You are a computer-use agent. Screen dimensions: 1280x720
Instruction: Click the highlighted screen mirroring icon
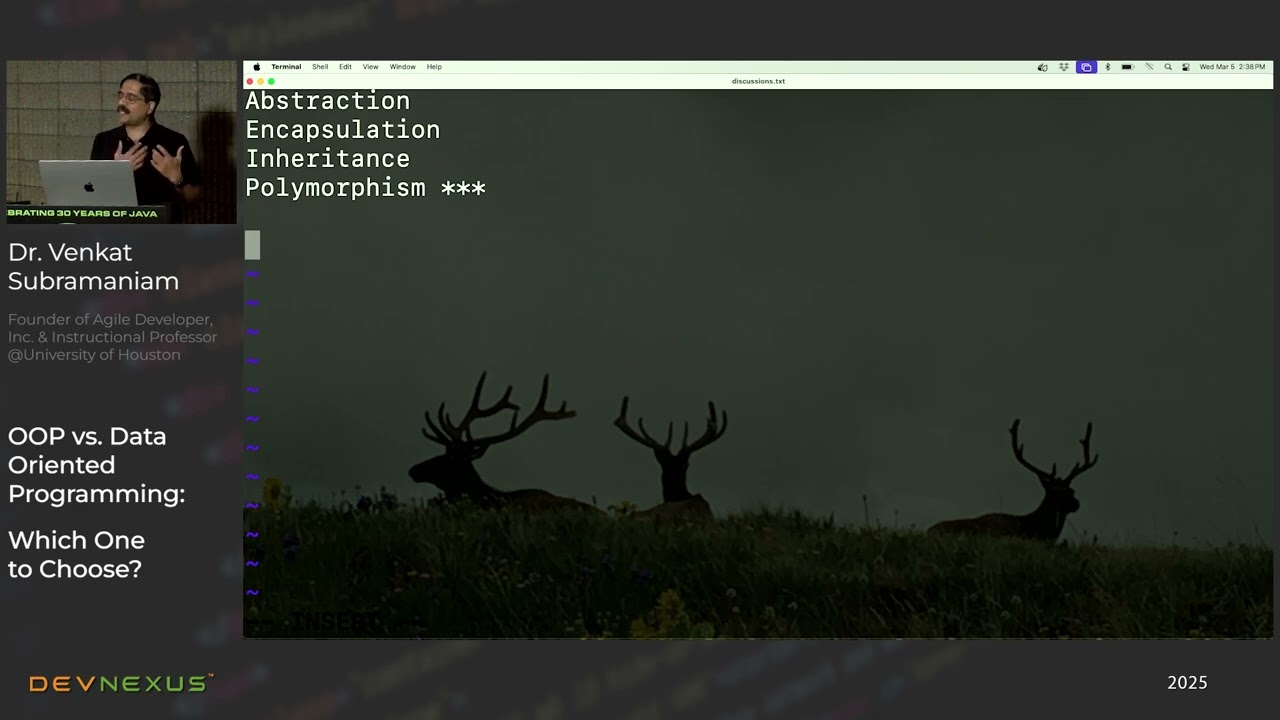coord(1086,67)
